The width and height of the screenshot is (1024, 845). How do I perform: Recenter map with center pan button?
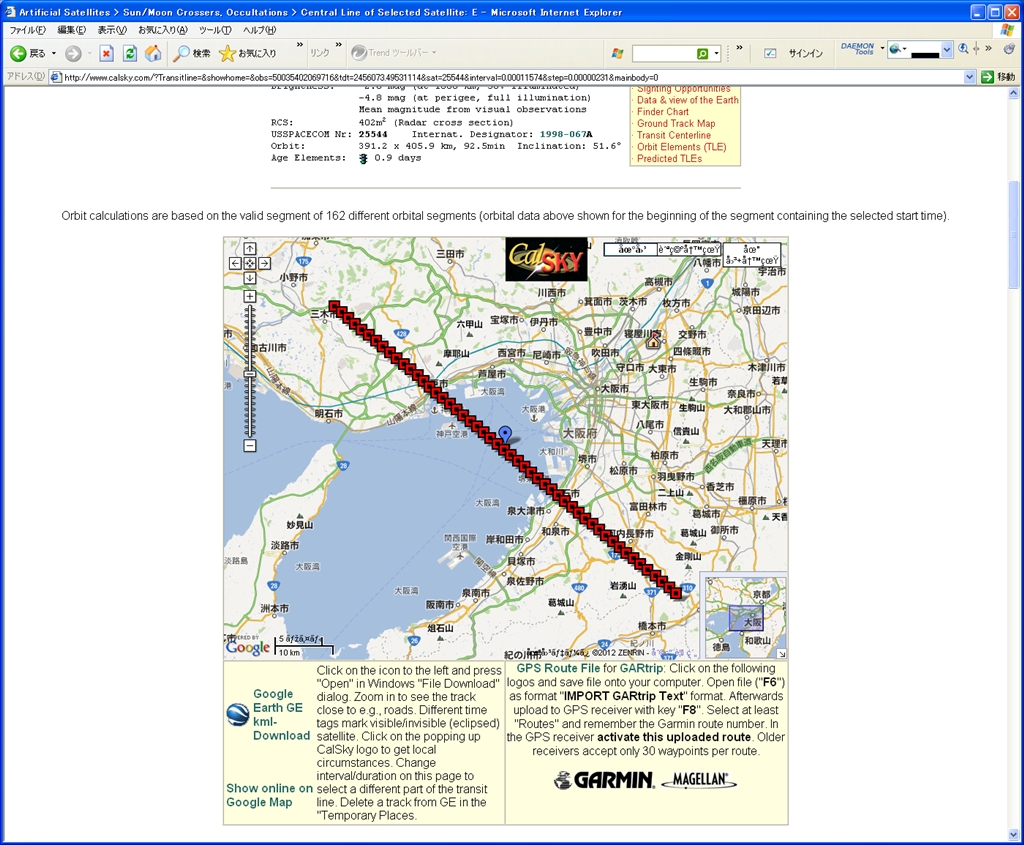250,263
